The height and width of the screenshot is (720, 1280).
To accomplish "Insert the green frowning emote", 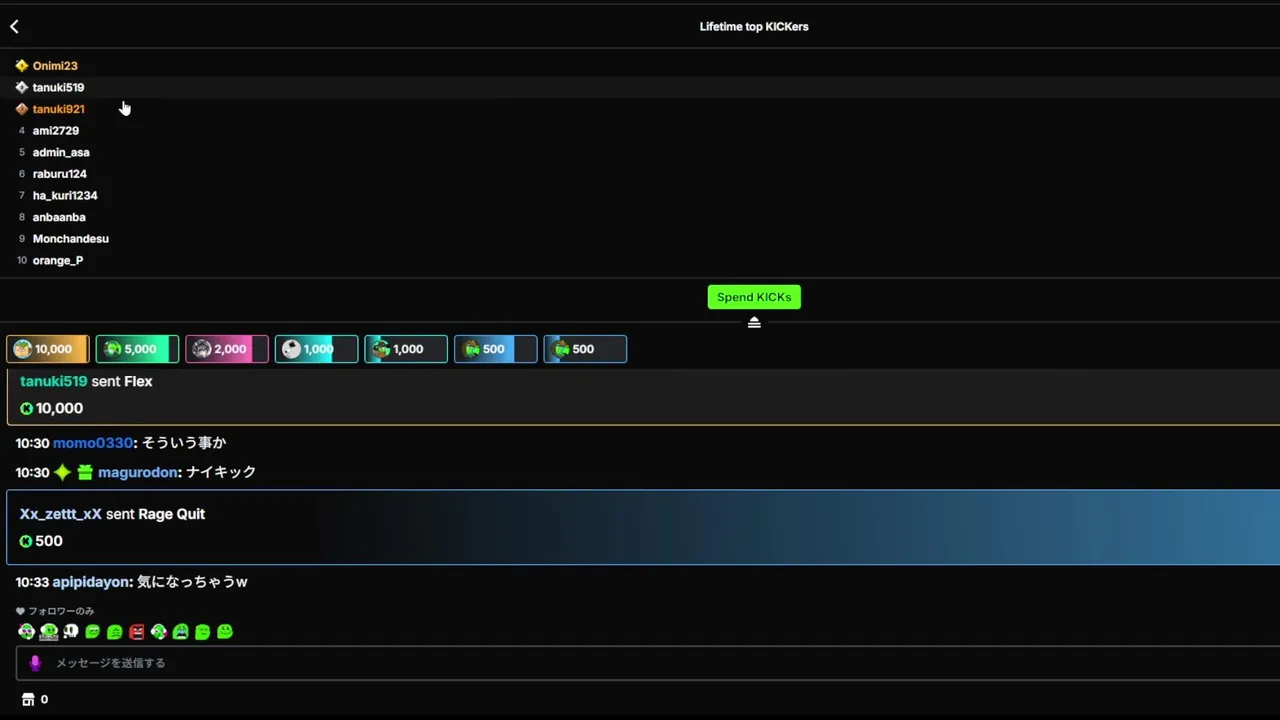I will click(x=115, y=632).
